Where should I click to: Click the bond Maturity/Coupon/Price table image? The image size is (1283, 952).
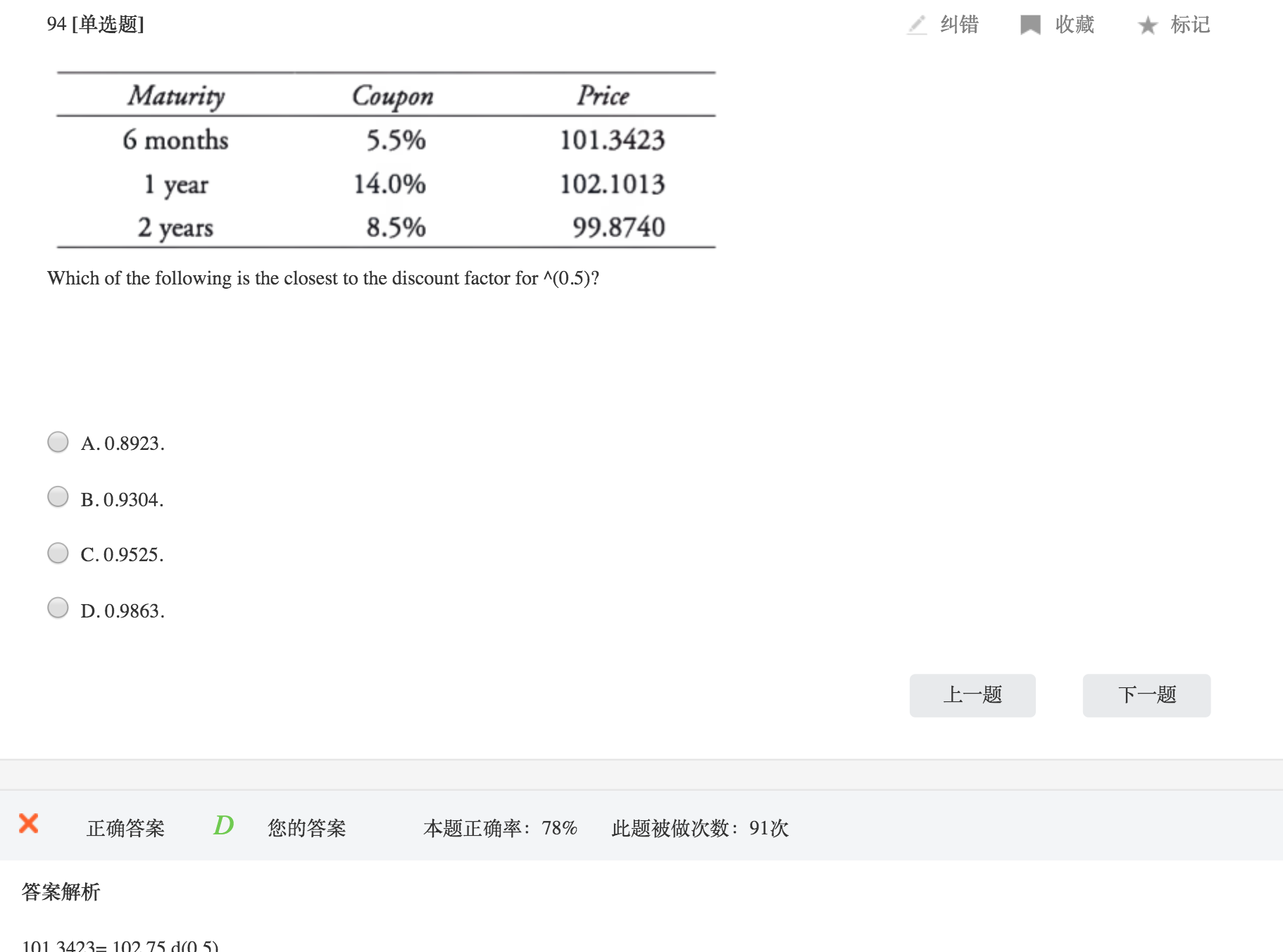(x=386, y=160)
